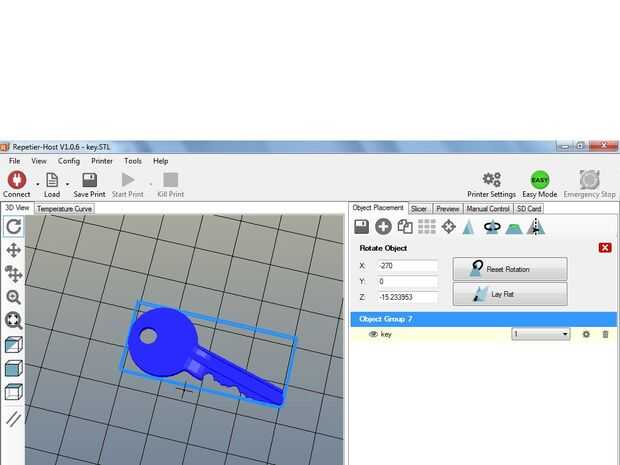620x465 pixels.
Task: Open the View menu
Action: [39, 161]
